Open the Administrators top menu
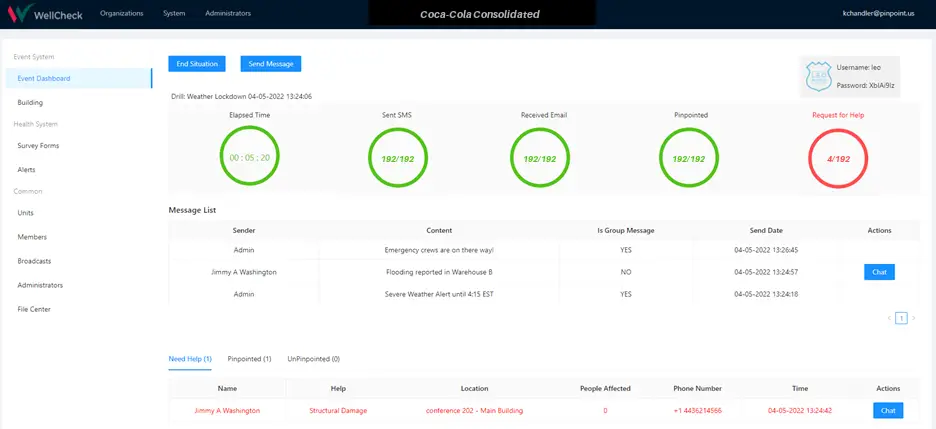This screenshot has width=936, height=429. (x=228, y=13)
